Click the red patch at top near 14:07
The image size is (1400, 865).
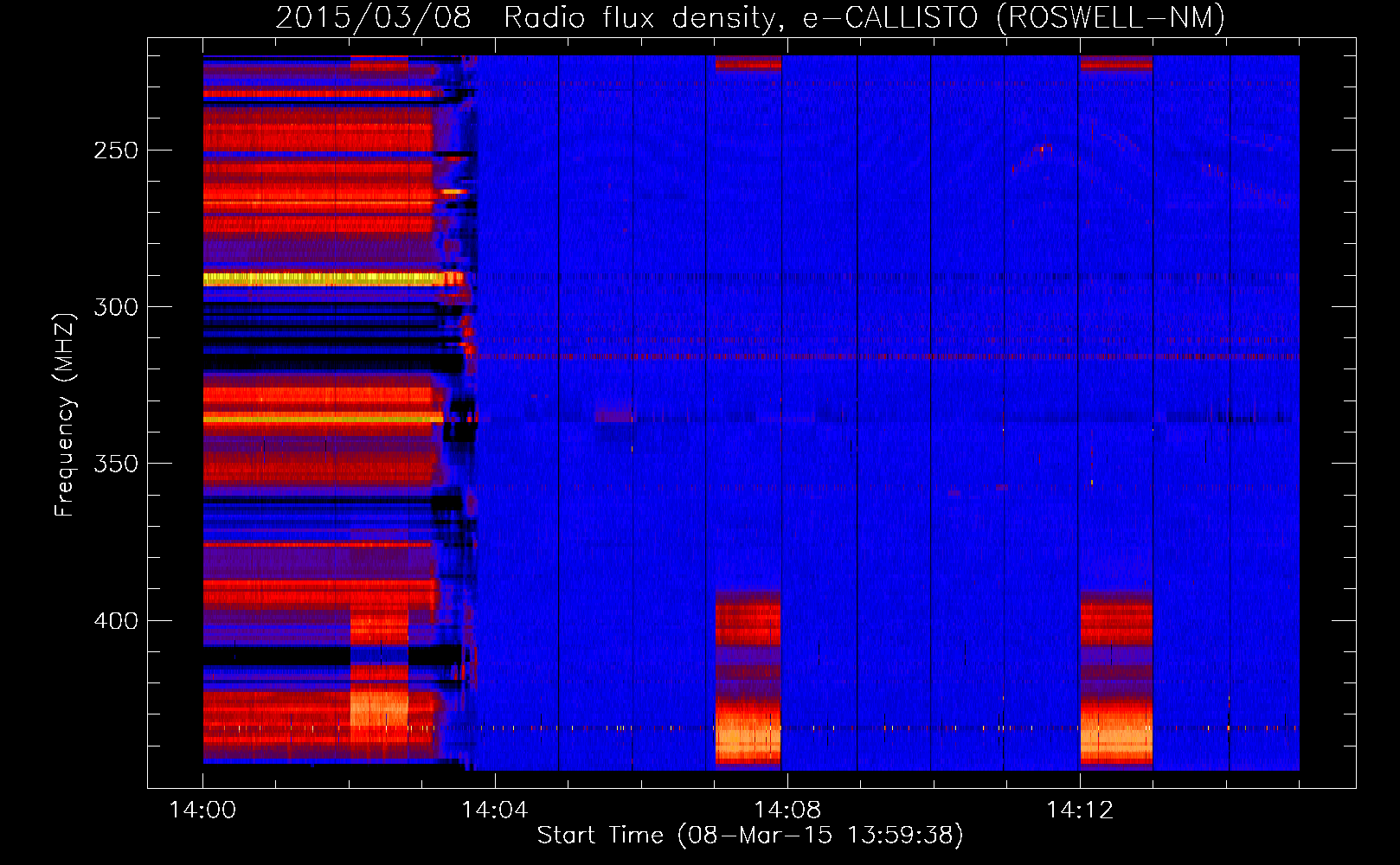(748, 62)
